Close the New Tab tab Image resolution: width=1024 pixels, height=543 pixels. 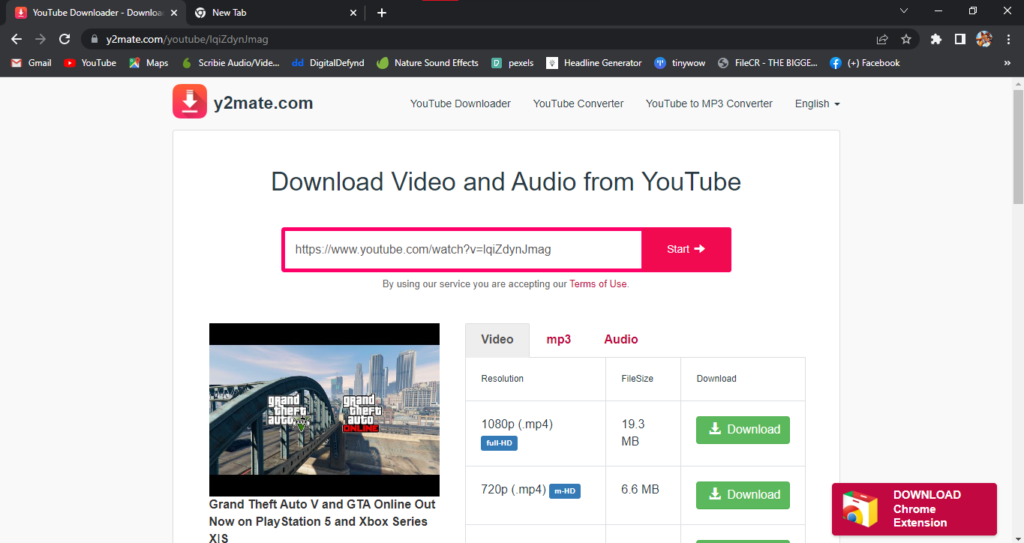point(353,12)
